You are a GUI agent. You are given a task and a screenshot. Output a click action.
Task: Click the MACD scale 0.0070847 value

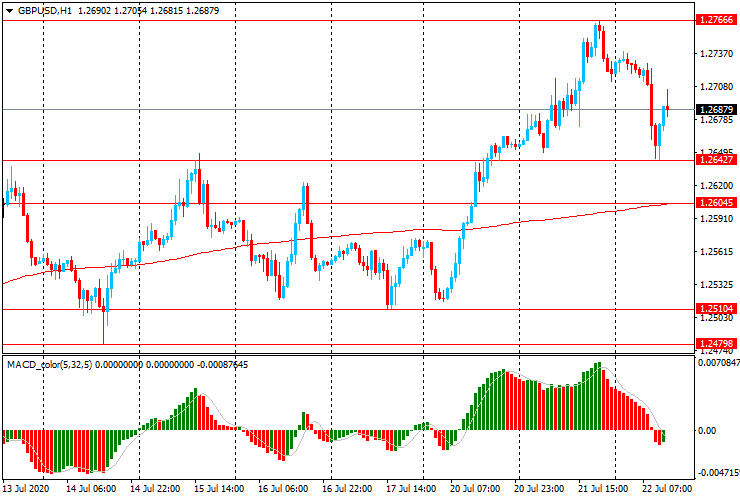click(718, 363)
